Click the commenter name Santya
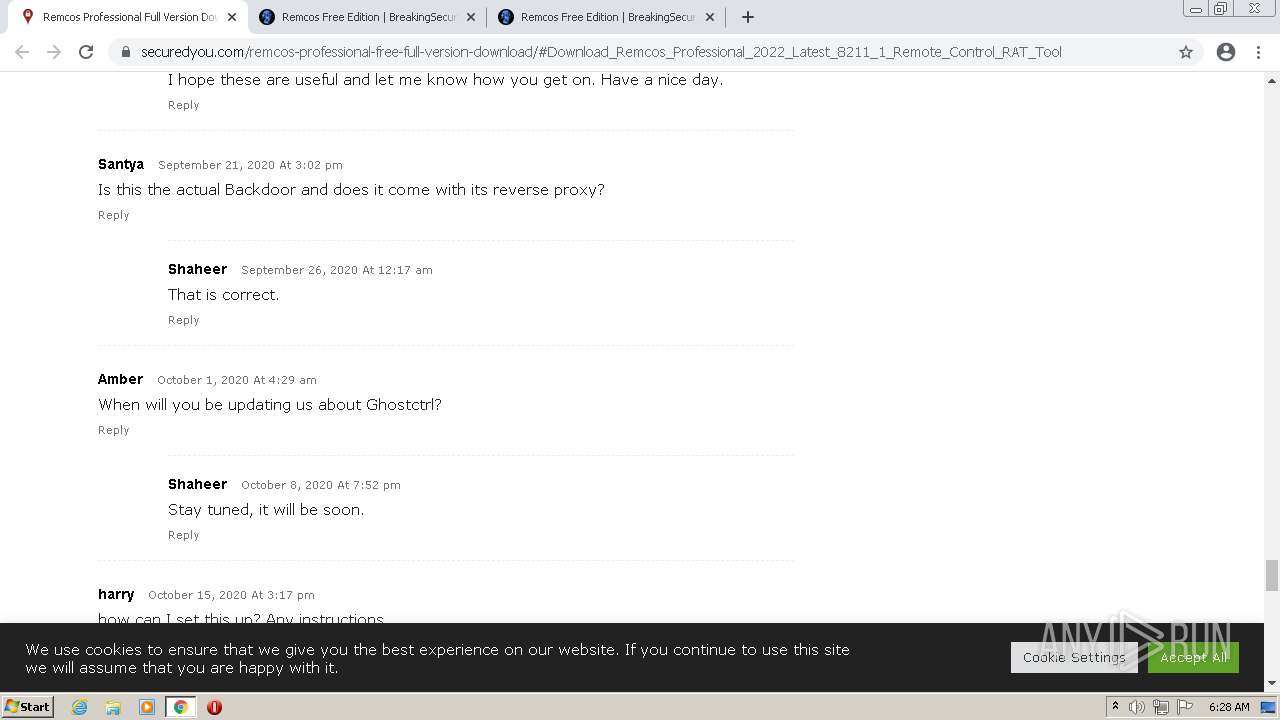 [x=121, y=164]
